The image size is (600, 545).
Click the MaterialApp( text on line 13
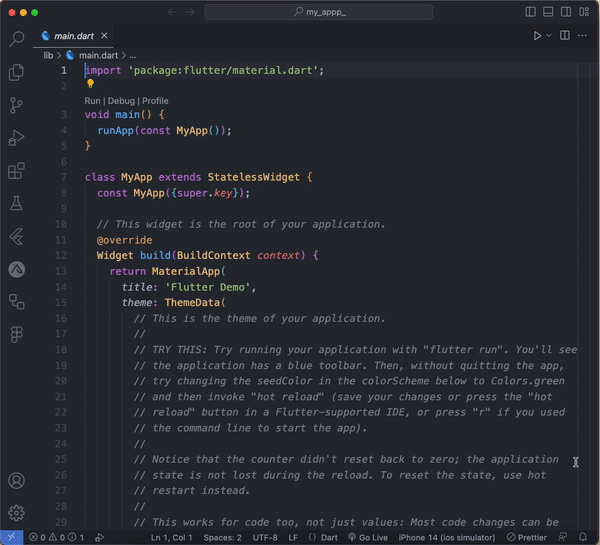(189, 271)
